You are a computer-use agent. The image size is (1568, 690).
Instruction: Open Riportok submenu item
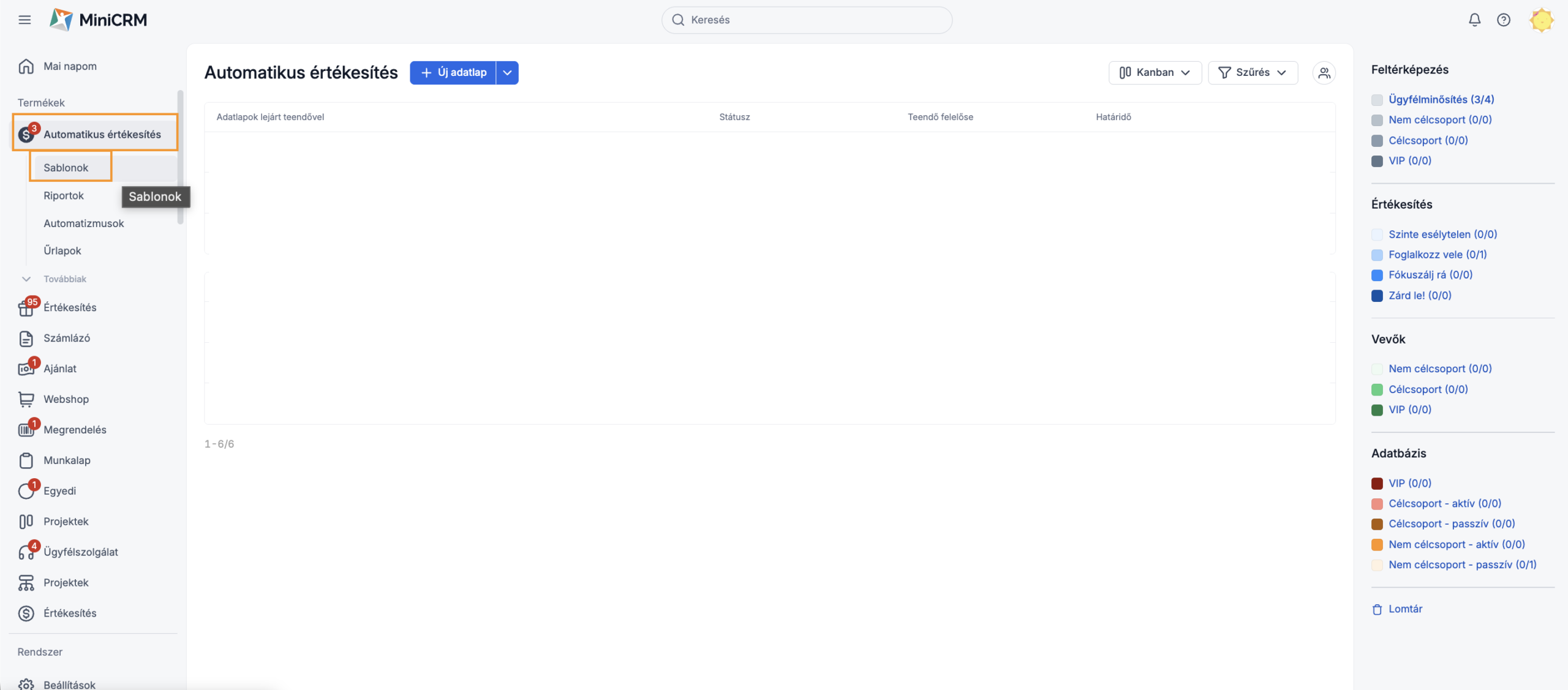[x=64, y=196]
